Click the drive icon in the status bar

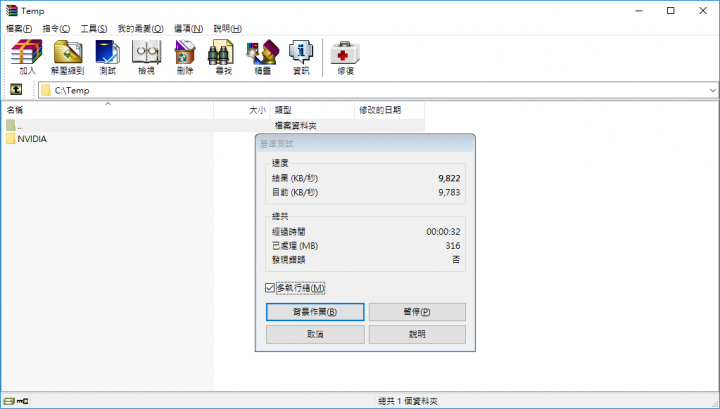[9, 401]
